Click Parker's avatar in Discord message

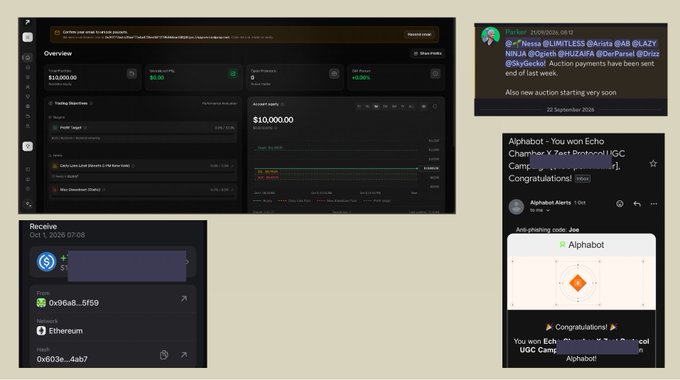click(490, 36)
